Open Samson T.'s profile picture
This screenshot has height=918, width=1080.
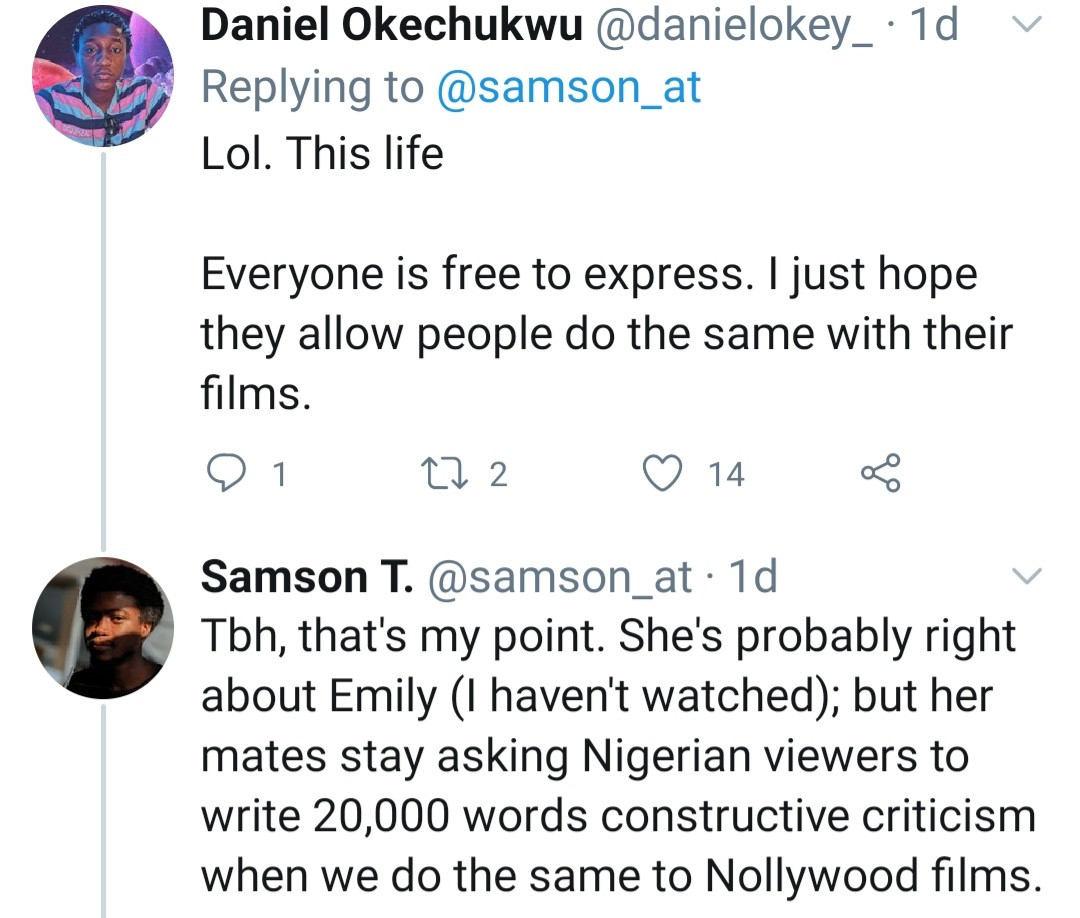pyautogui.click(x=103, y=627)
